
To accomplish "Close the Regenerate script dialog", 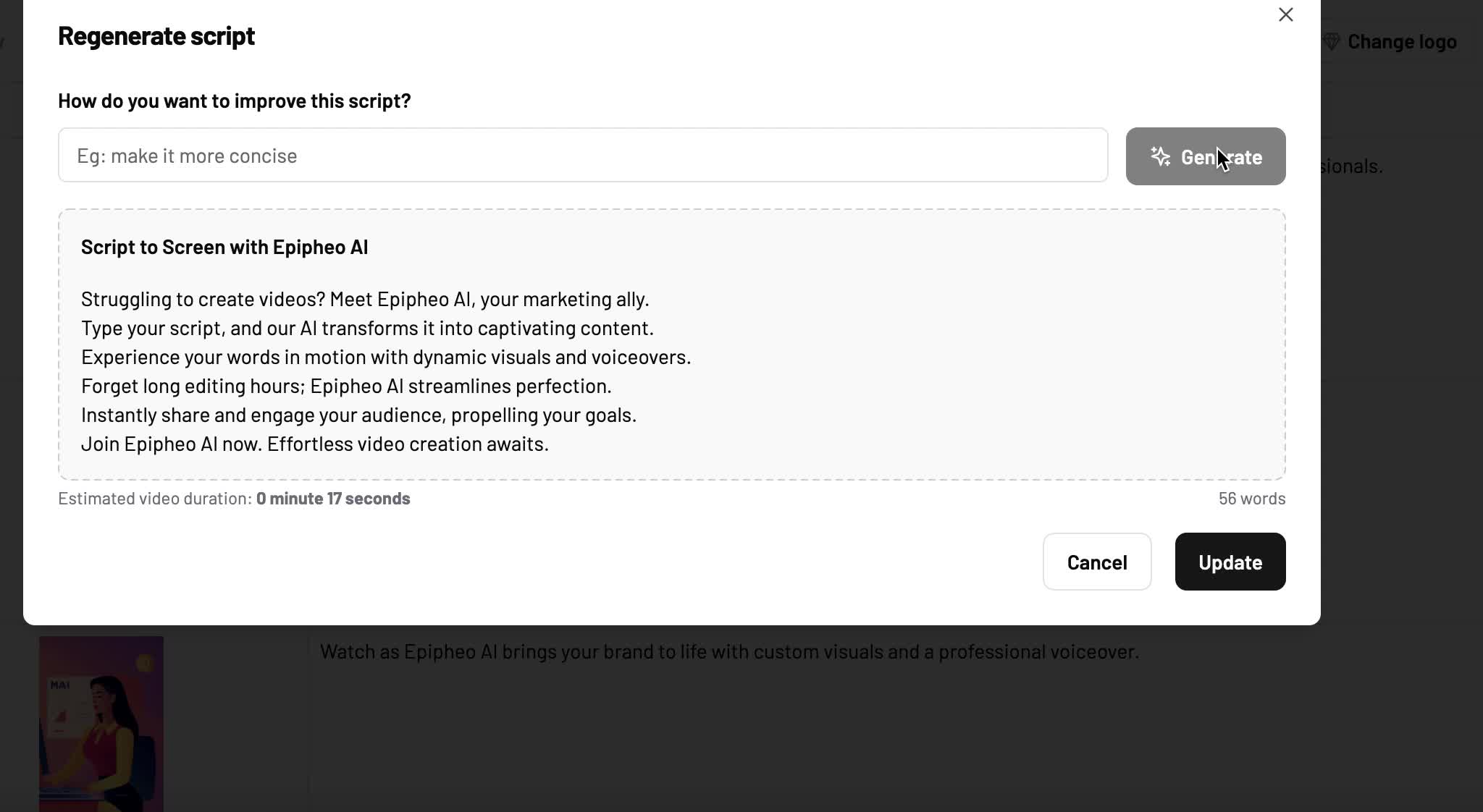I will [x=1285, y=14].
